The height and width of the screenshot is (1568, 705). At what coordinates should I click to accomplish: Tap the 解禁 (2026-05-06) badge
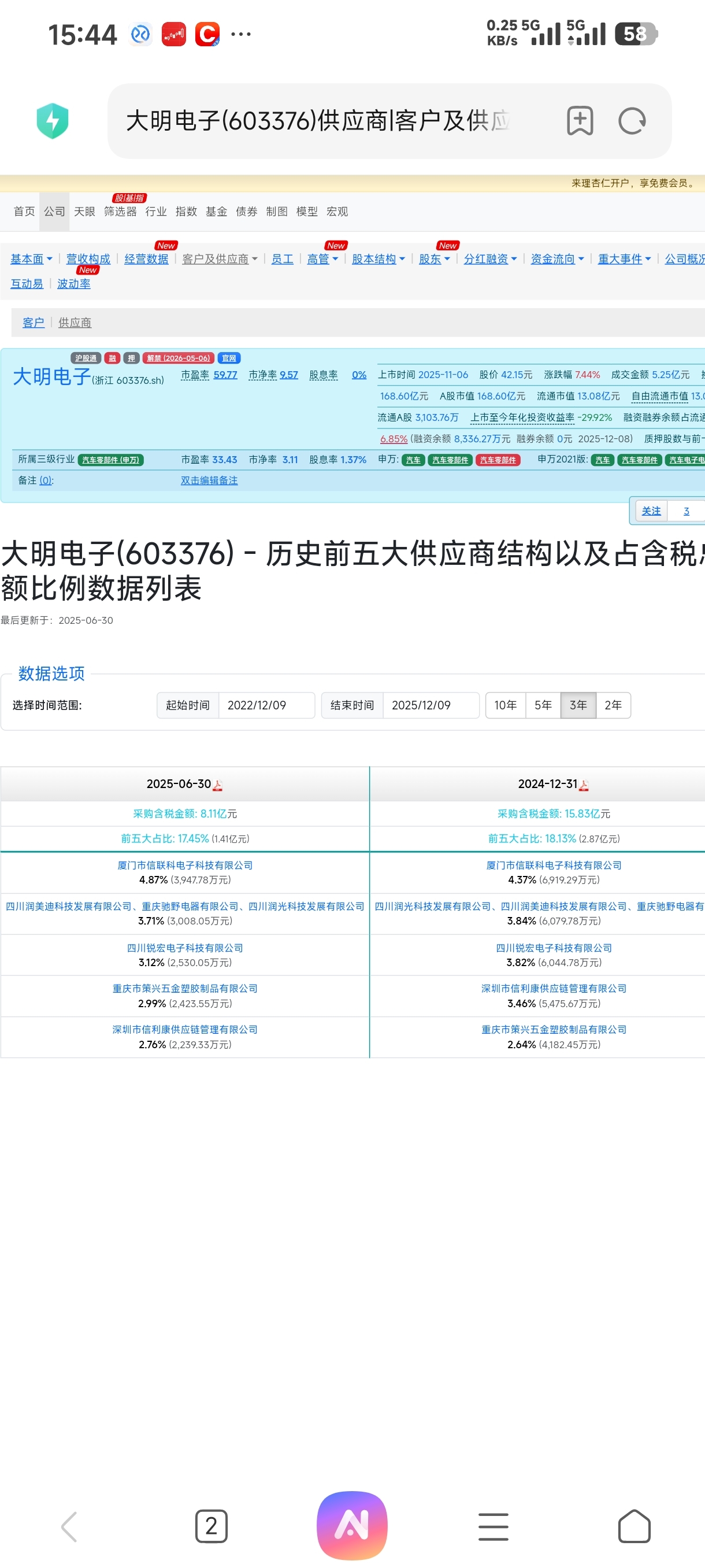click(x=178, y=358)
